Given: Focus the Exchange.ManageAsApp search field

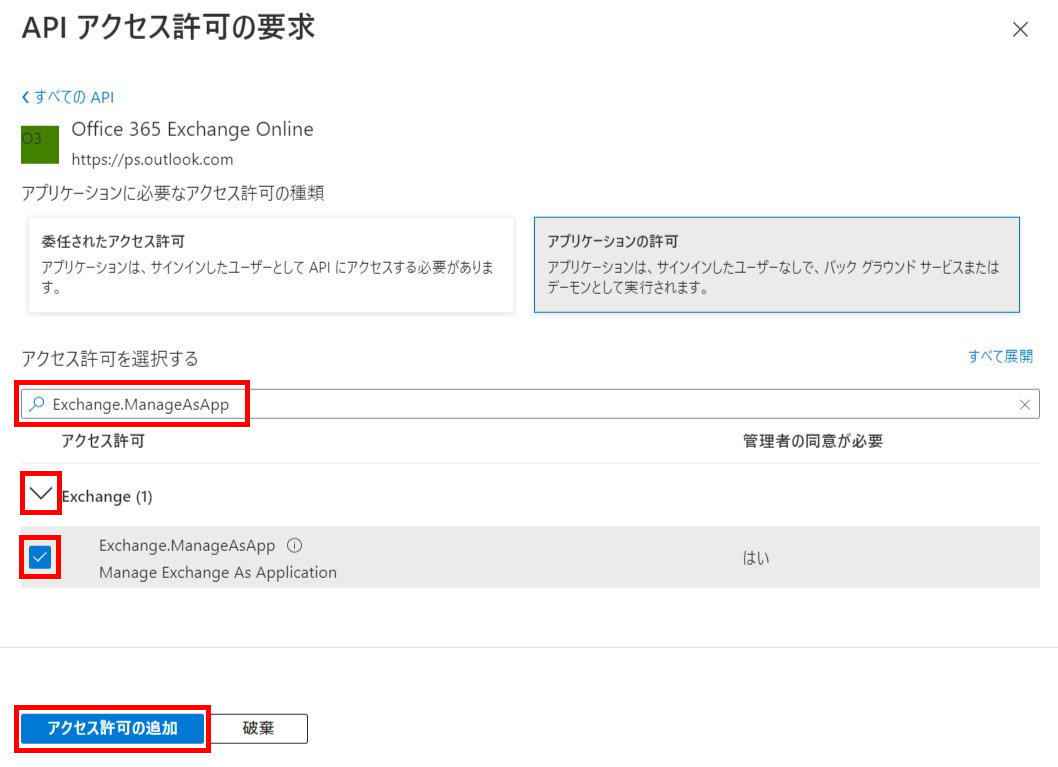Looking at the screenshot, I should 530,404.
